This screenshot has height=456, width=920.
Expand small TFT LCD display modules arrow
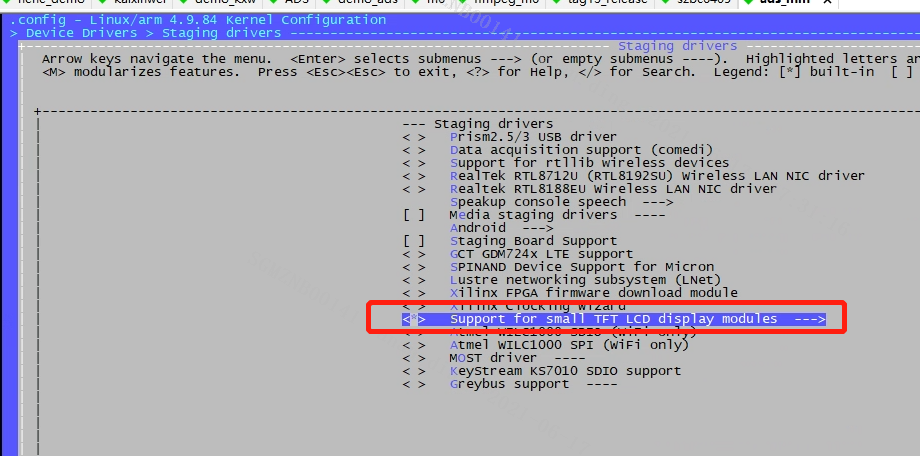pyautogui.click(x=808, y=319)
